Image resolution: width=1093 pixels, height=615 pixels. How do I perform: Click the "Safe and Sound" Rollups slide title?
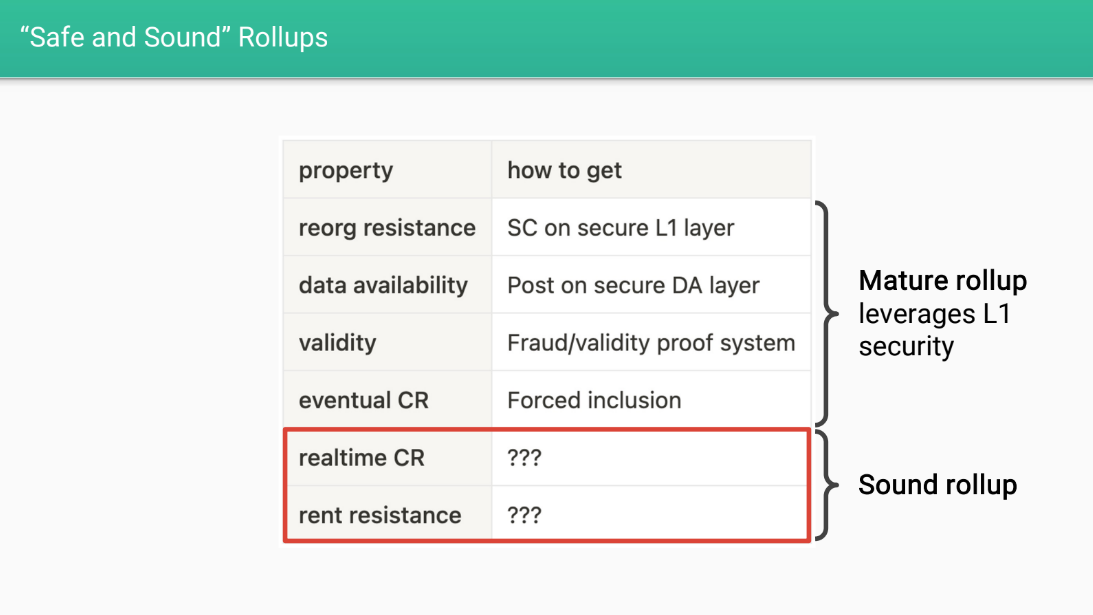[x=174, y=38]
